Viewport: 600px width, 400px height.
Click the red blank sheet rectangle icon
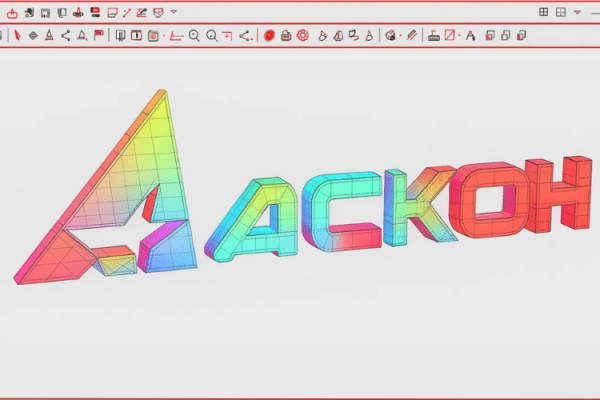coord(112,13)
